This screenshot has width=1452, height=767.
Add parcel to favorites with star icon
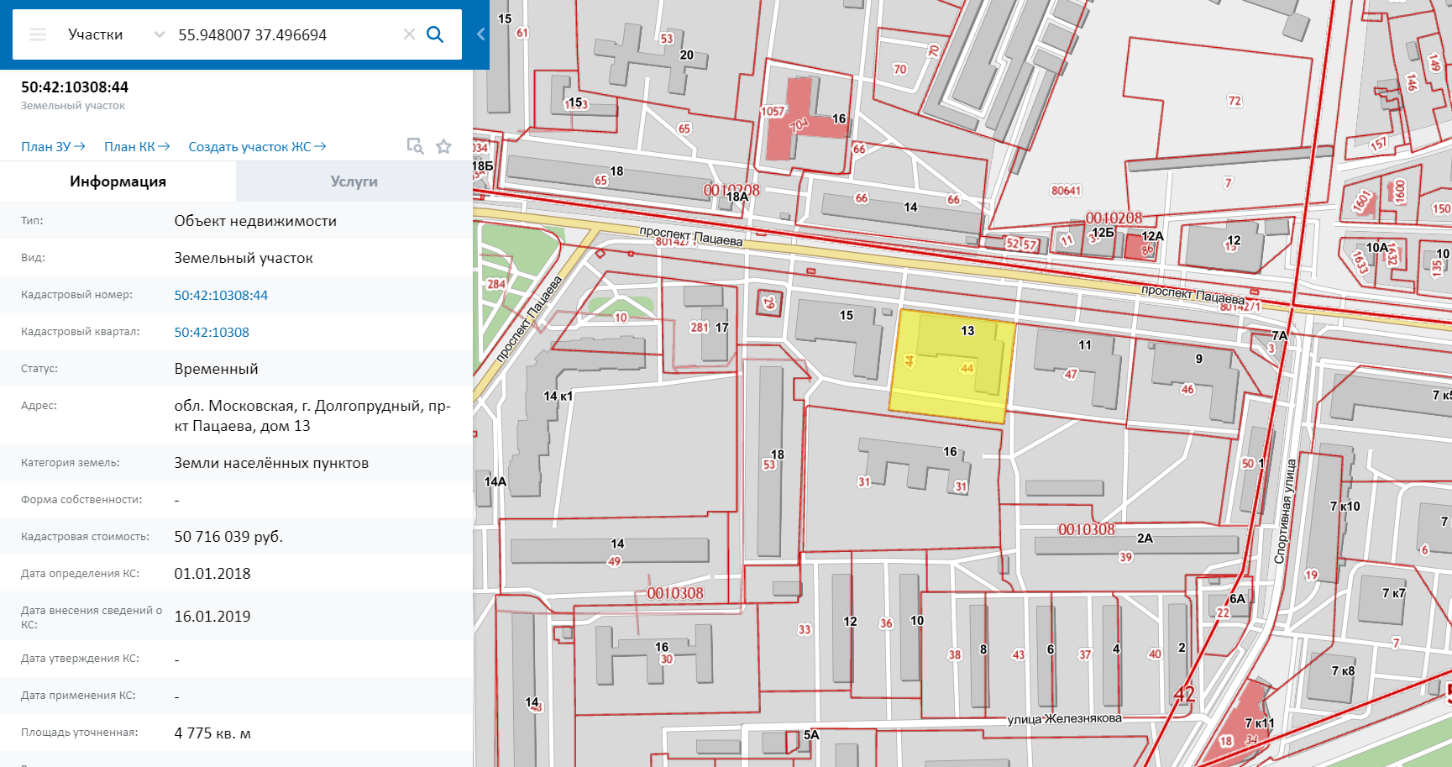(444, 147)
